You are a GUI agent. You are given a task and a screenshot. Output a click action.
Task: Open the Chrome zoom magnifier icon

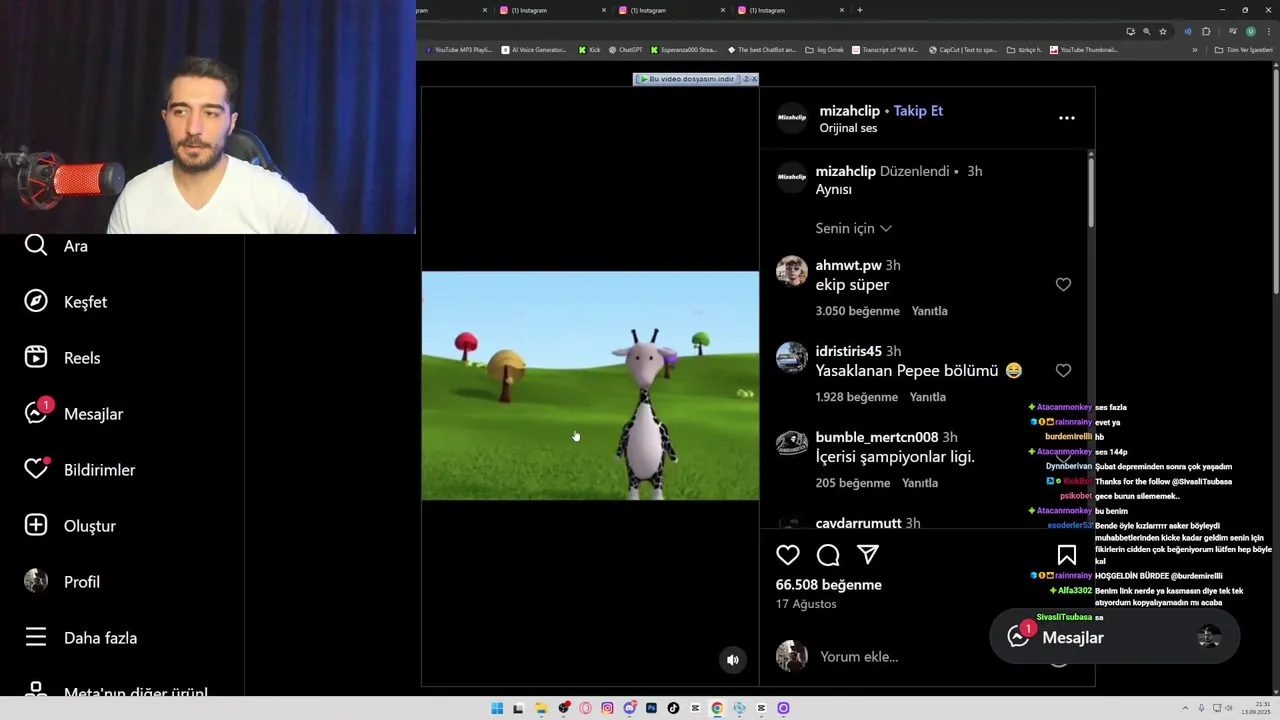1147,31
